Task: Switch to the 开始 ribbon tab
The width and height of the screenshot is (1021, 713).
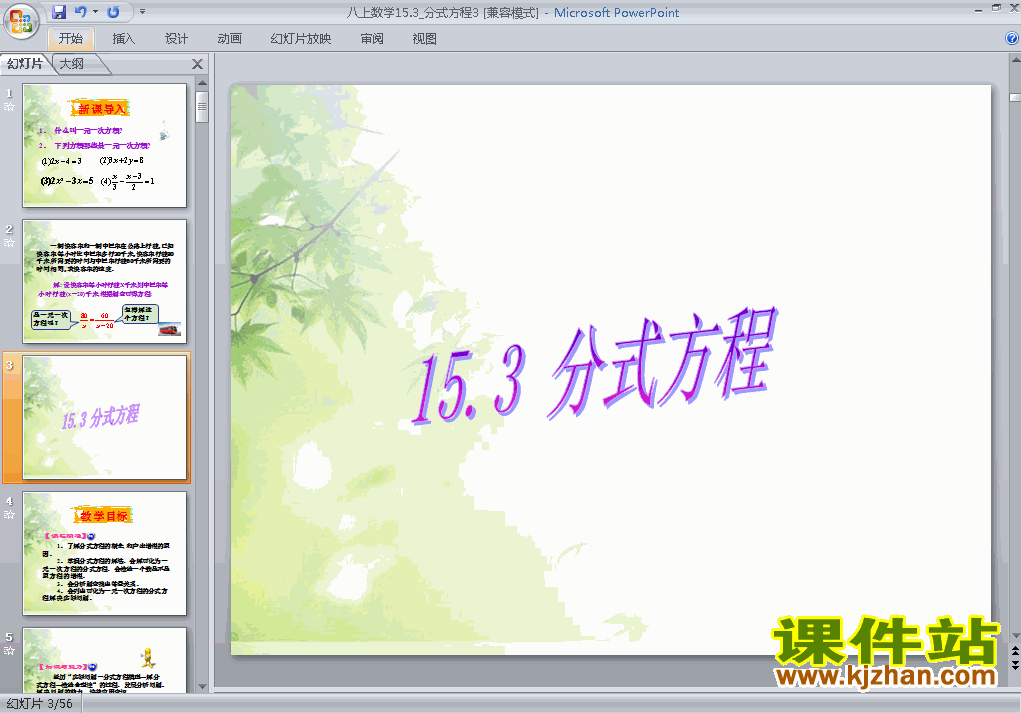Action: coord(70,39)
